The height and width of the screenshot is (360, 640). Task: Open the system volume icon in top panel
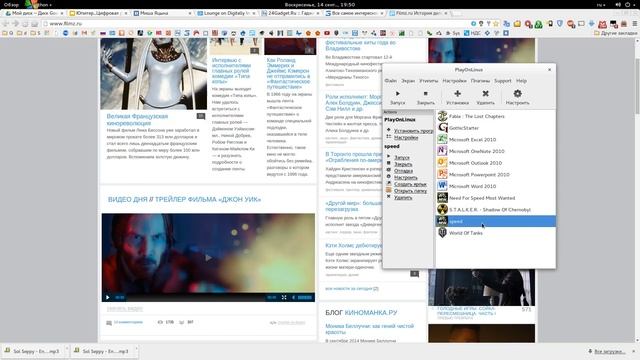(x=618, y=4)
